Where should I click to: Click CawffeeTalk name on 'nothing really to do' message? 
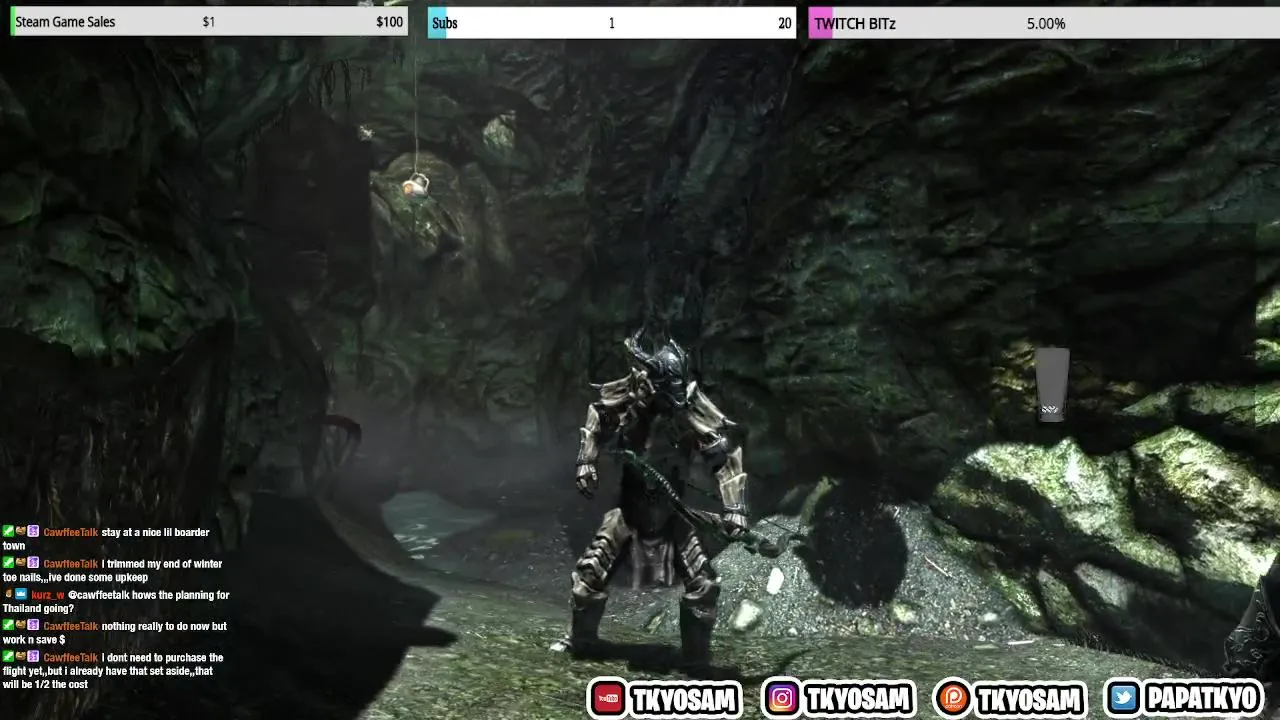click(x=70, y=626)
